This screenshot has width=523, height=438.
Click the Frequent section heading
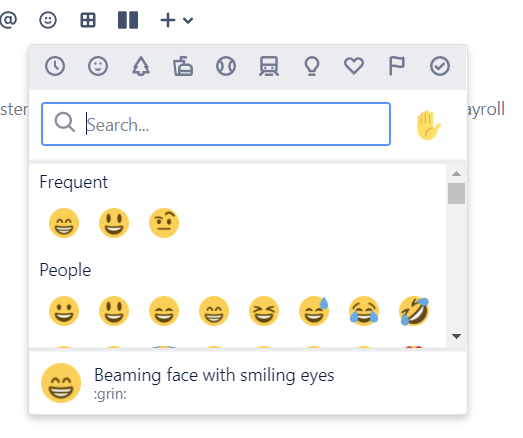[73, 182]
